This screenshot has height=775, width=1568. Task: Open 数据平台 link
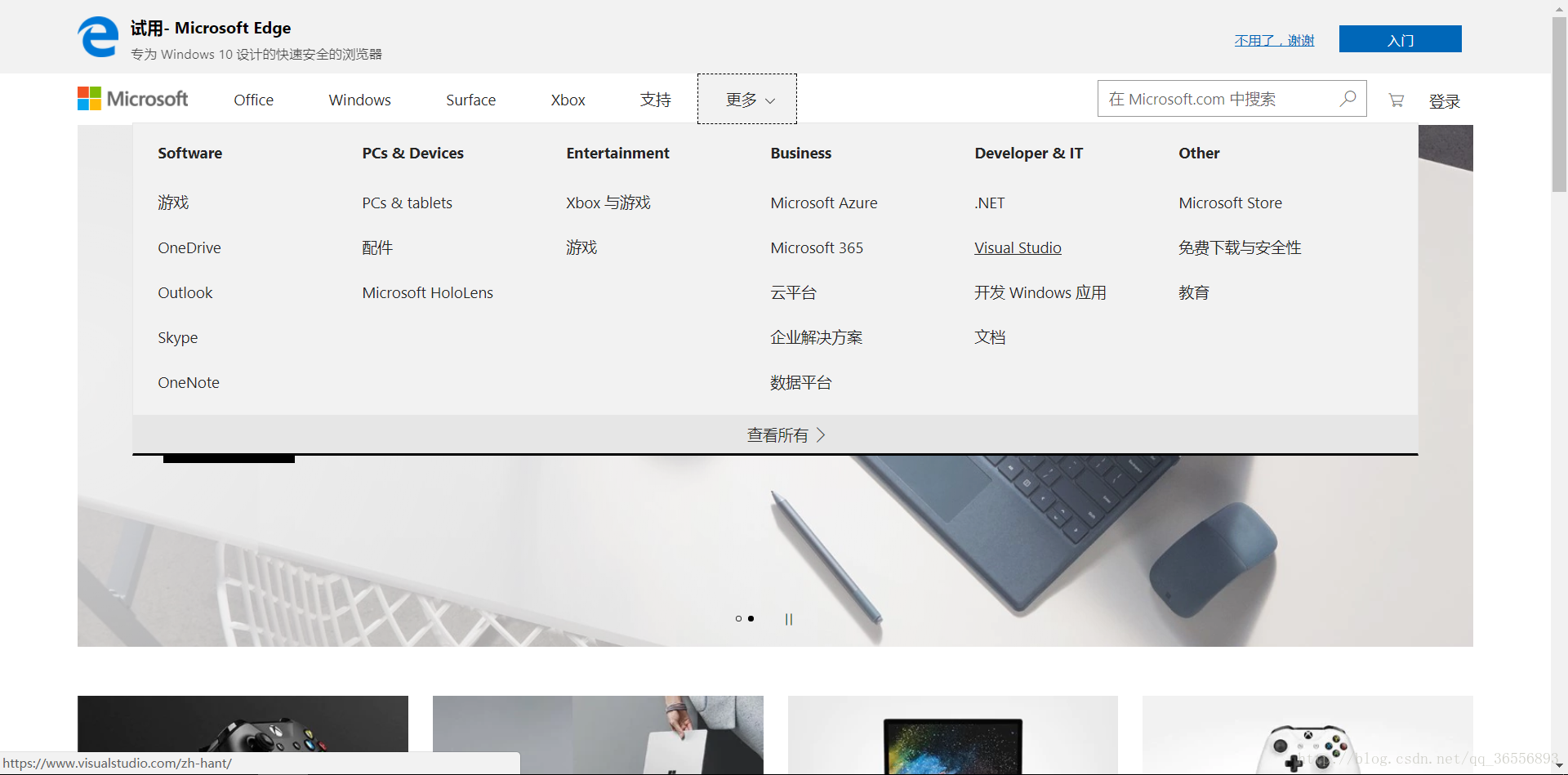pos(801,382)
